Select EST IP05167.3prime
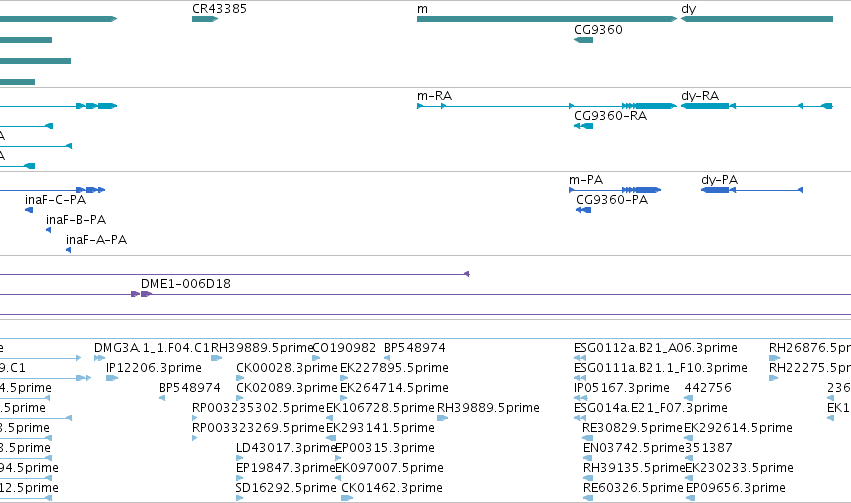This screenshot has width=851, height=503. (x=621, y=388)
